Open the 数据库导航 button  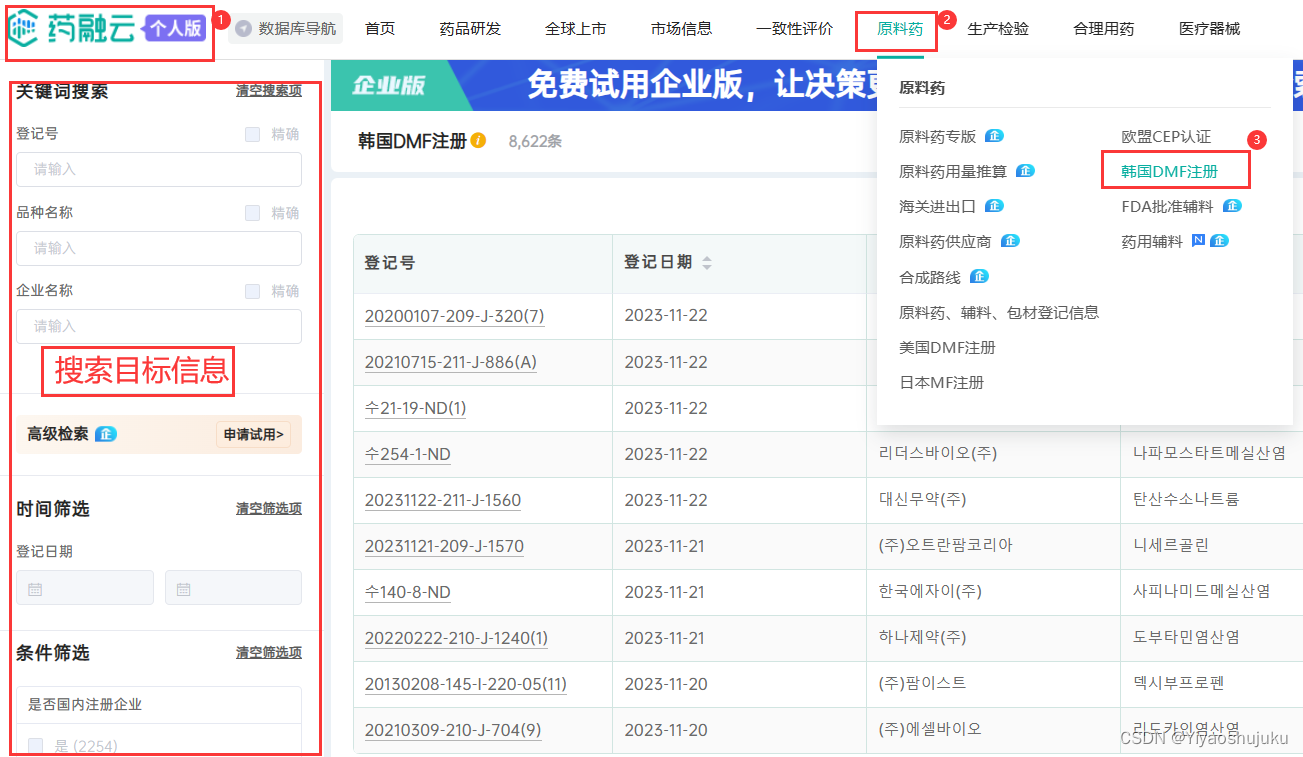[286, 29]
